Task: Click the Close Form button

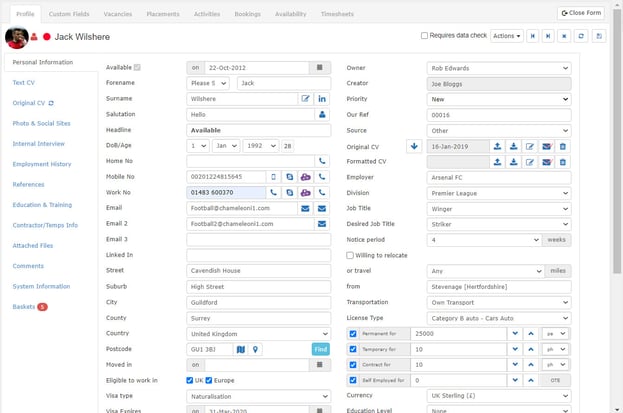Action: click(580, 13)
